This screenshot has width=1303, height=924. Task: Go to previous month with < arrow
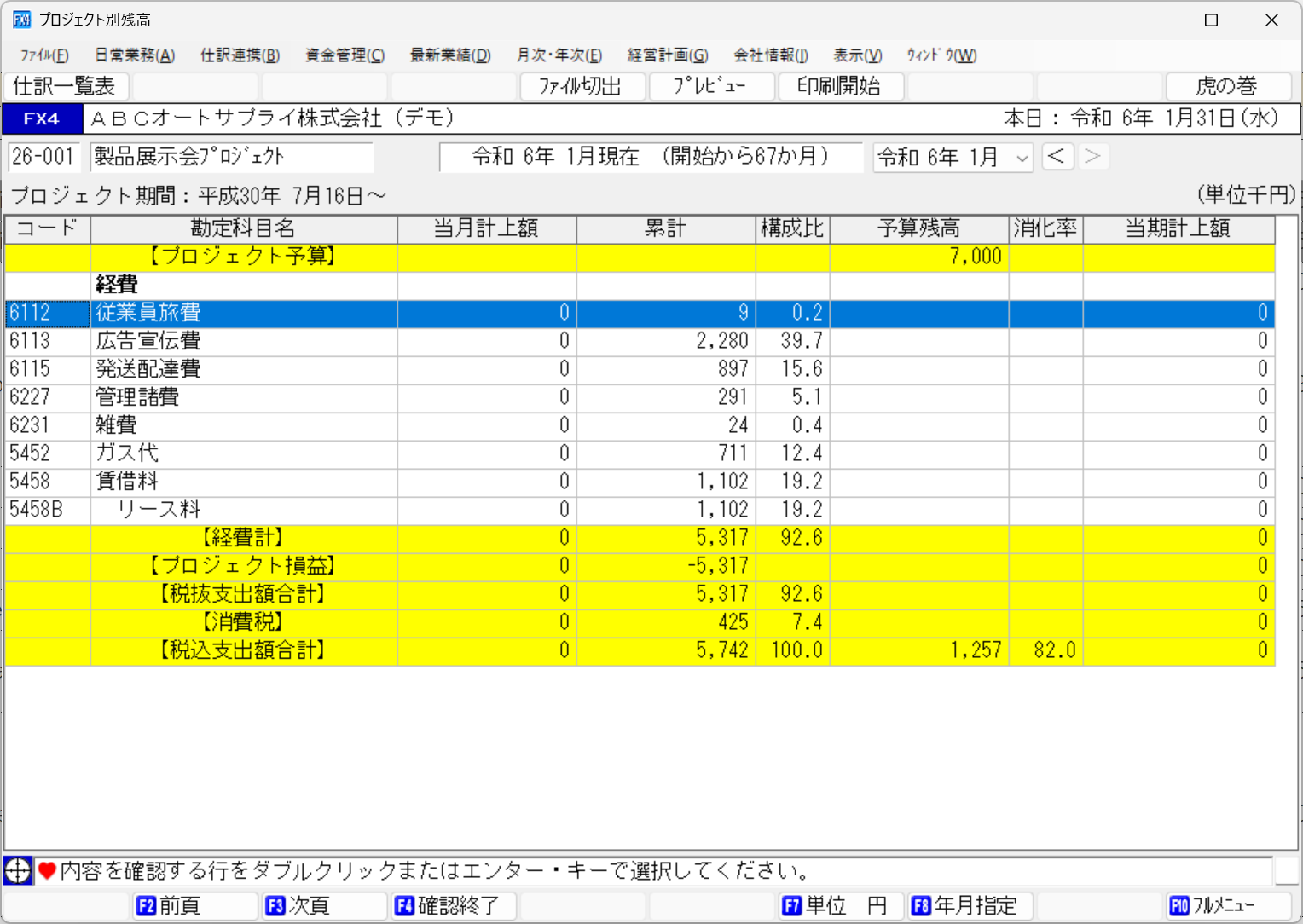[1057, 157]
